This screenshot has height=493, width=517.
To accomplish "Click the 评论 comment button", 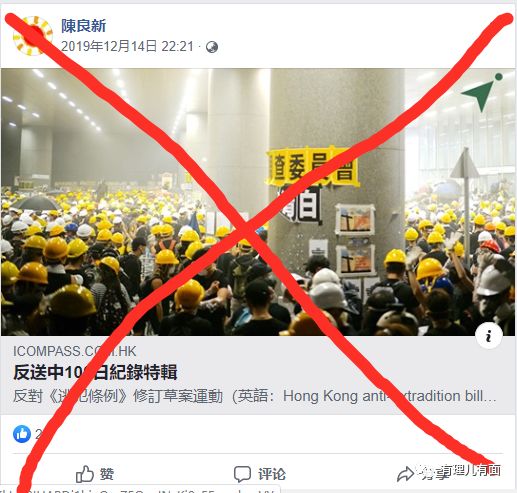I will pyautogui.click(x=260, y=474).
